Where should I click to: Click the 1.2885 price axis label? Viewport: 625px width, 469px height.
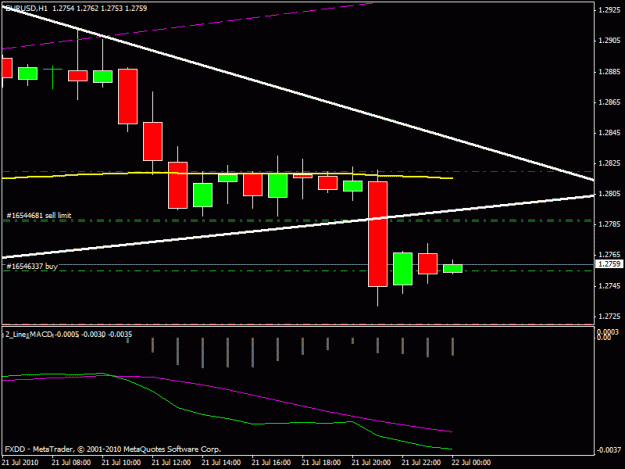(609, 72)
